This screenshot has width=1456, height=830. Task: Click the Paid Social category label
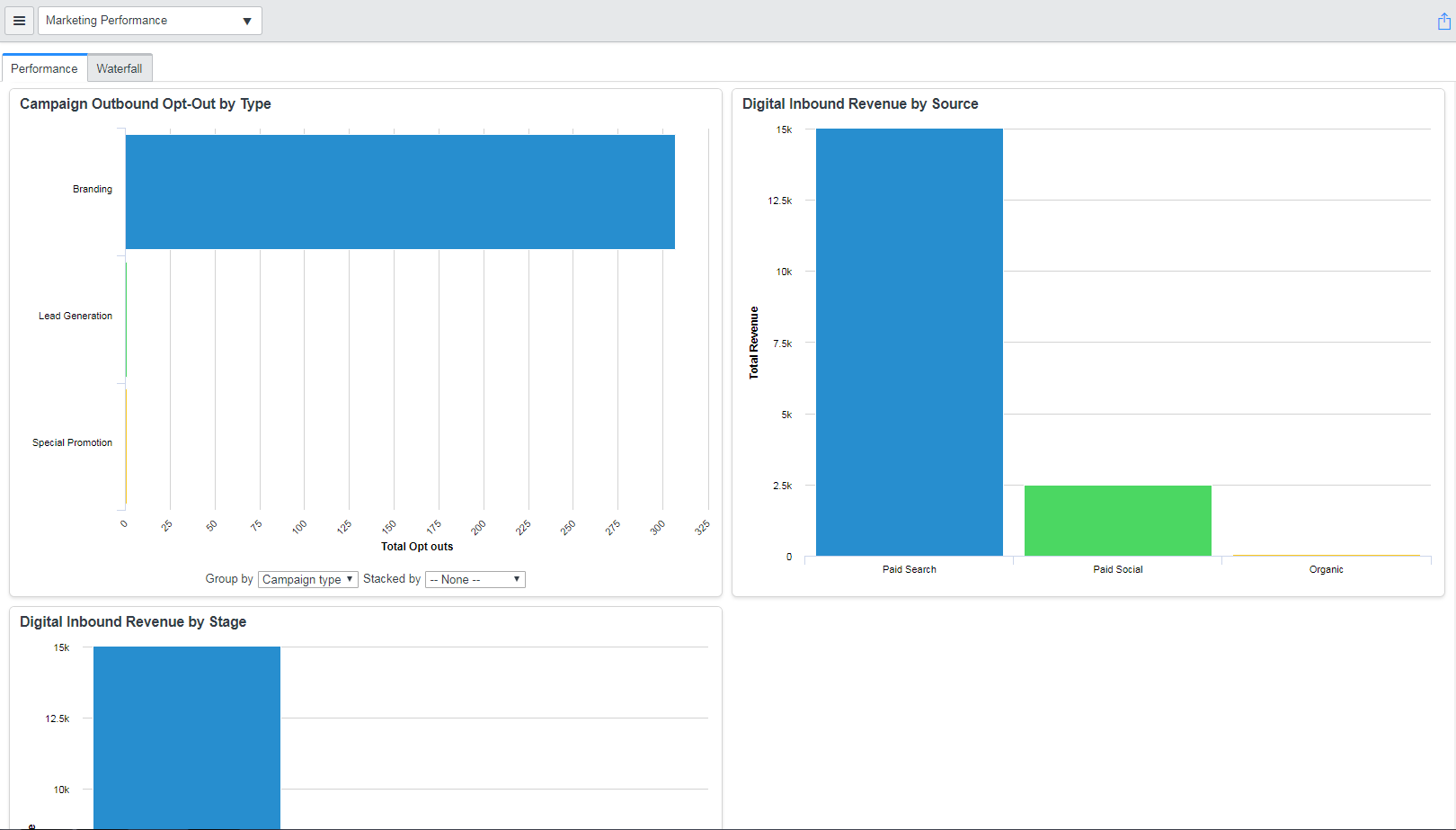tap(1118, 569)
